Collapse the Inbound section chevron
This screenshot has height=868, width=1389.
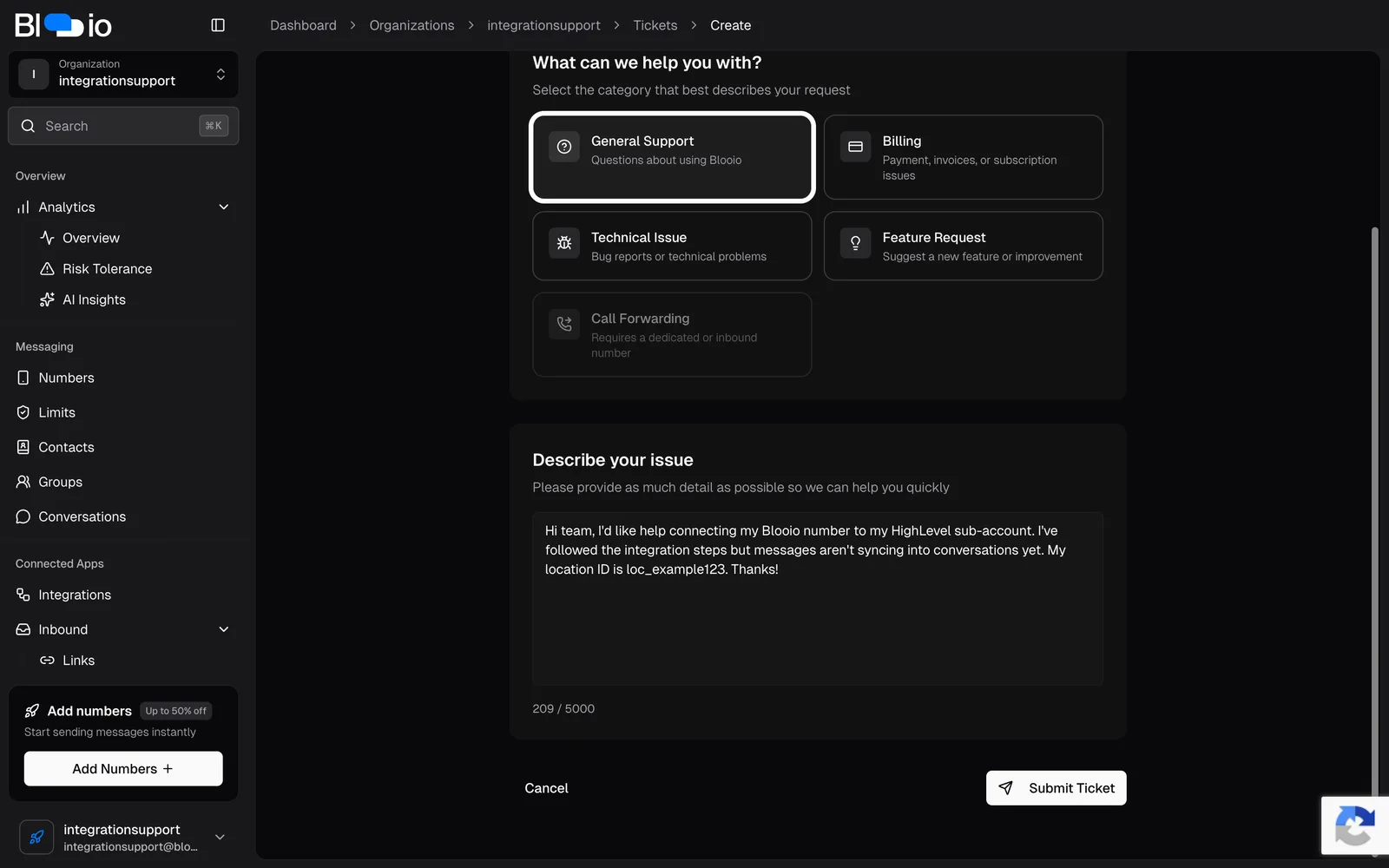click(224, 629)
